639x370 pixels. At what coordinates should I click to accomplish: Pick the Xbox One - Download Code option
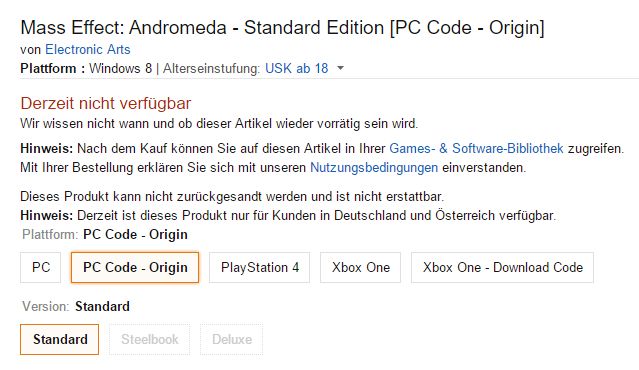[502, 267]
